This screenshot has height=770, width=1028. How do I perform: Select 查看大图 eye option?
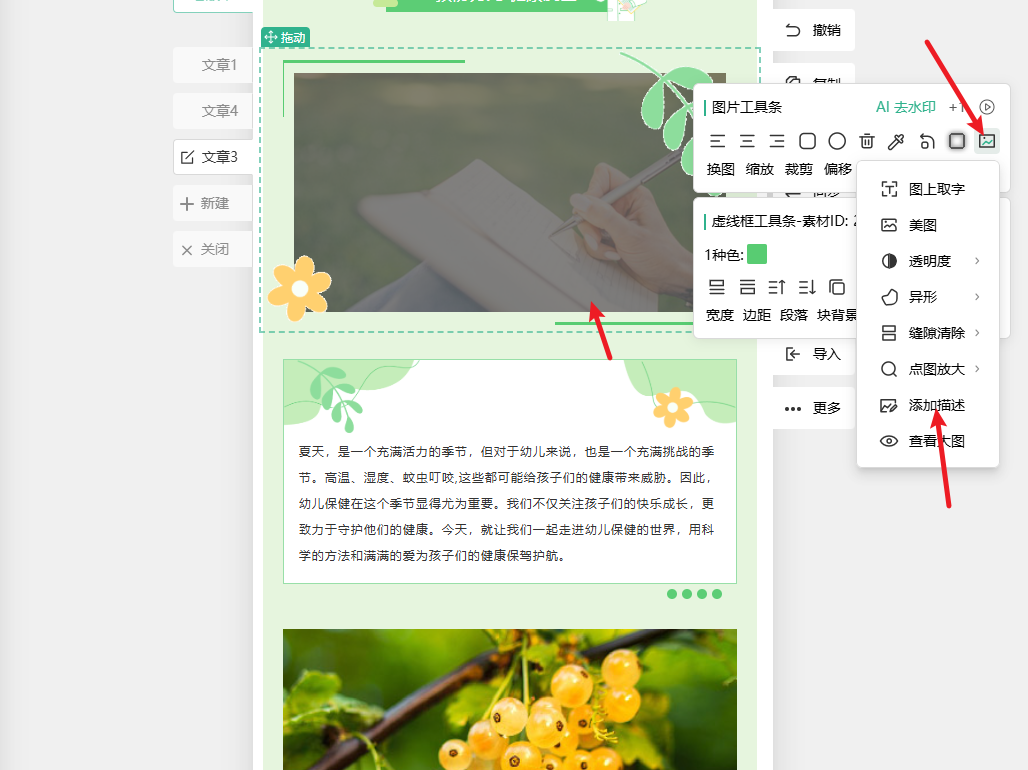[927, 441]
